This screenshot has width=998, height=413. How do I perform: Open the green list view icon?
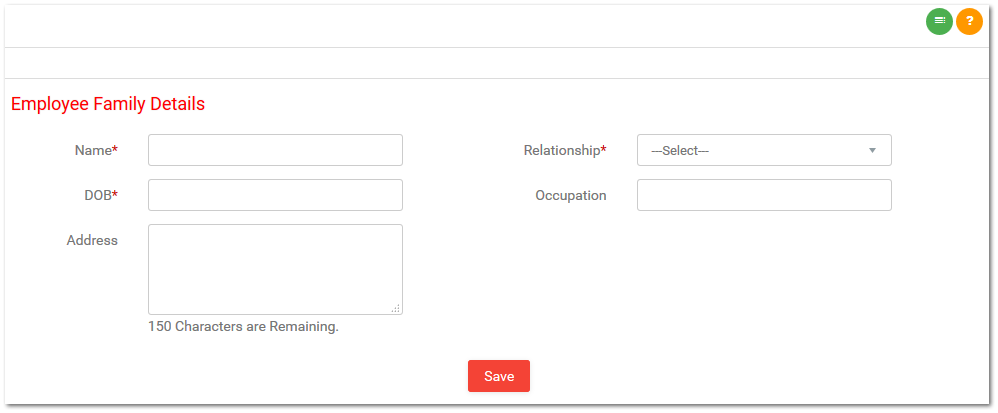939,22
